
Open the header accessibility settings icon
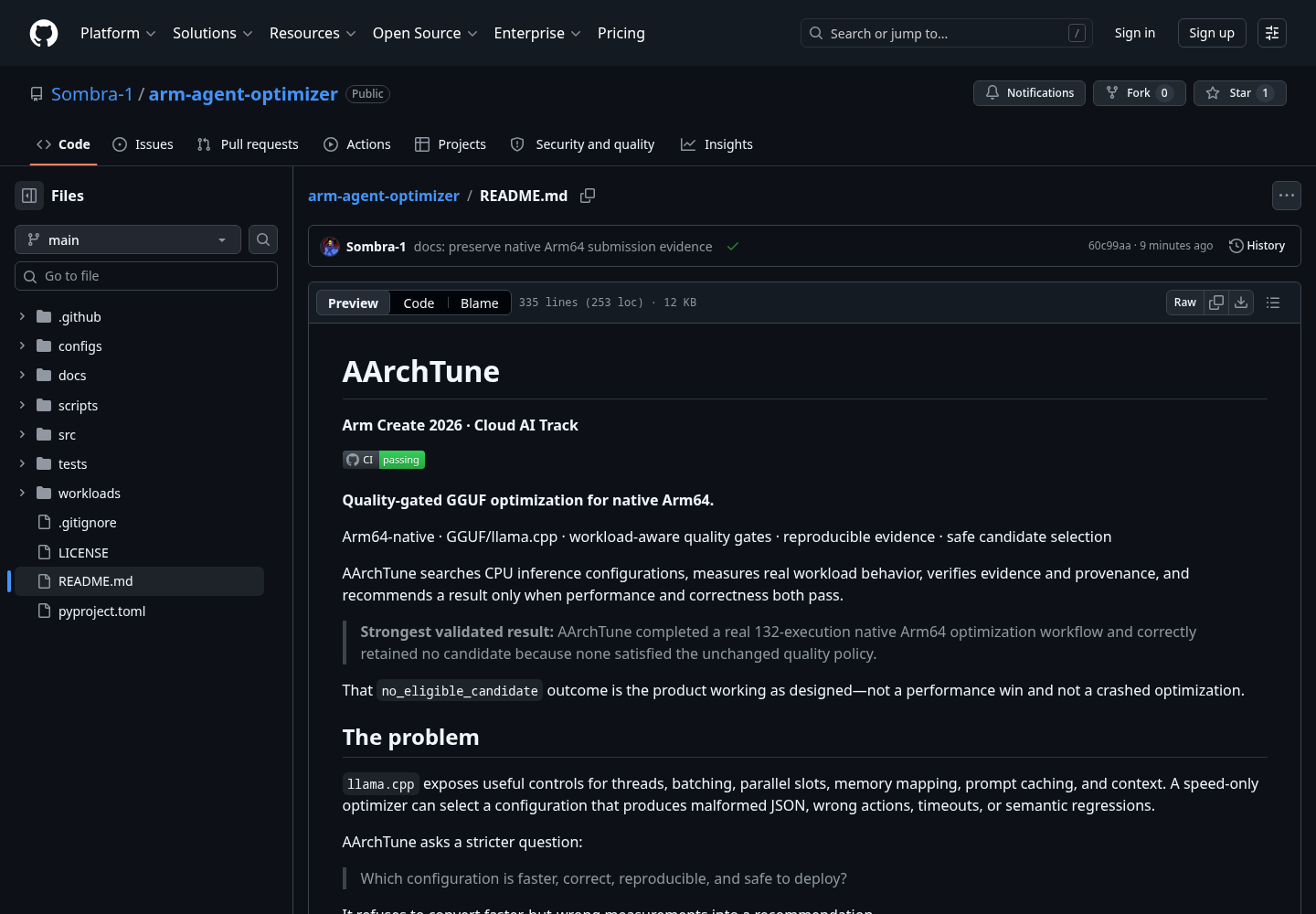(x=1272, y=33)
